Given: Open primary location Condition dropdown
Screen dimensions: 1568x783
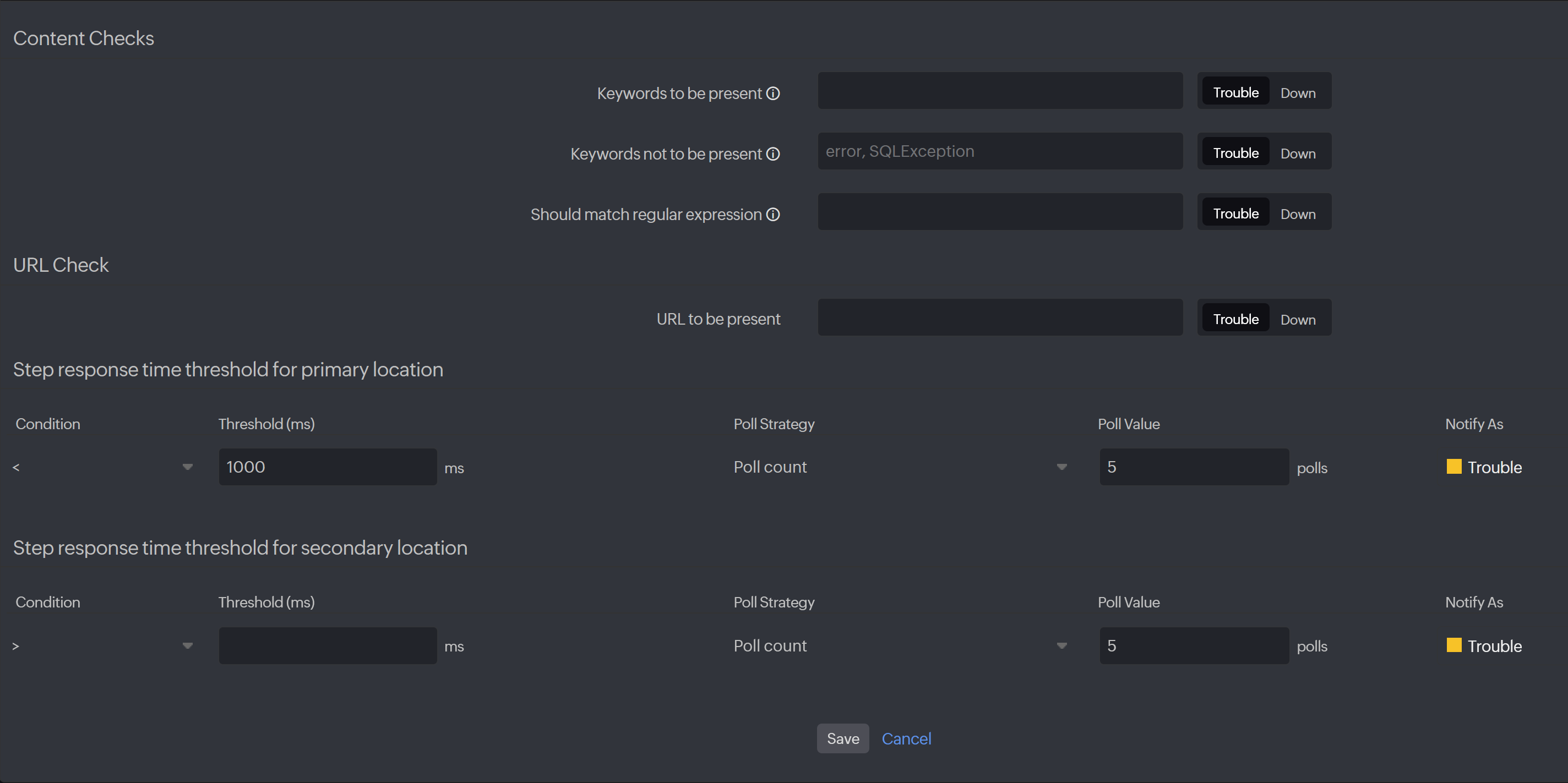Looking at the screenshot, I should (x=102, y=467).
